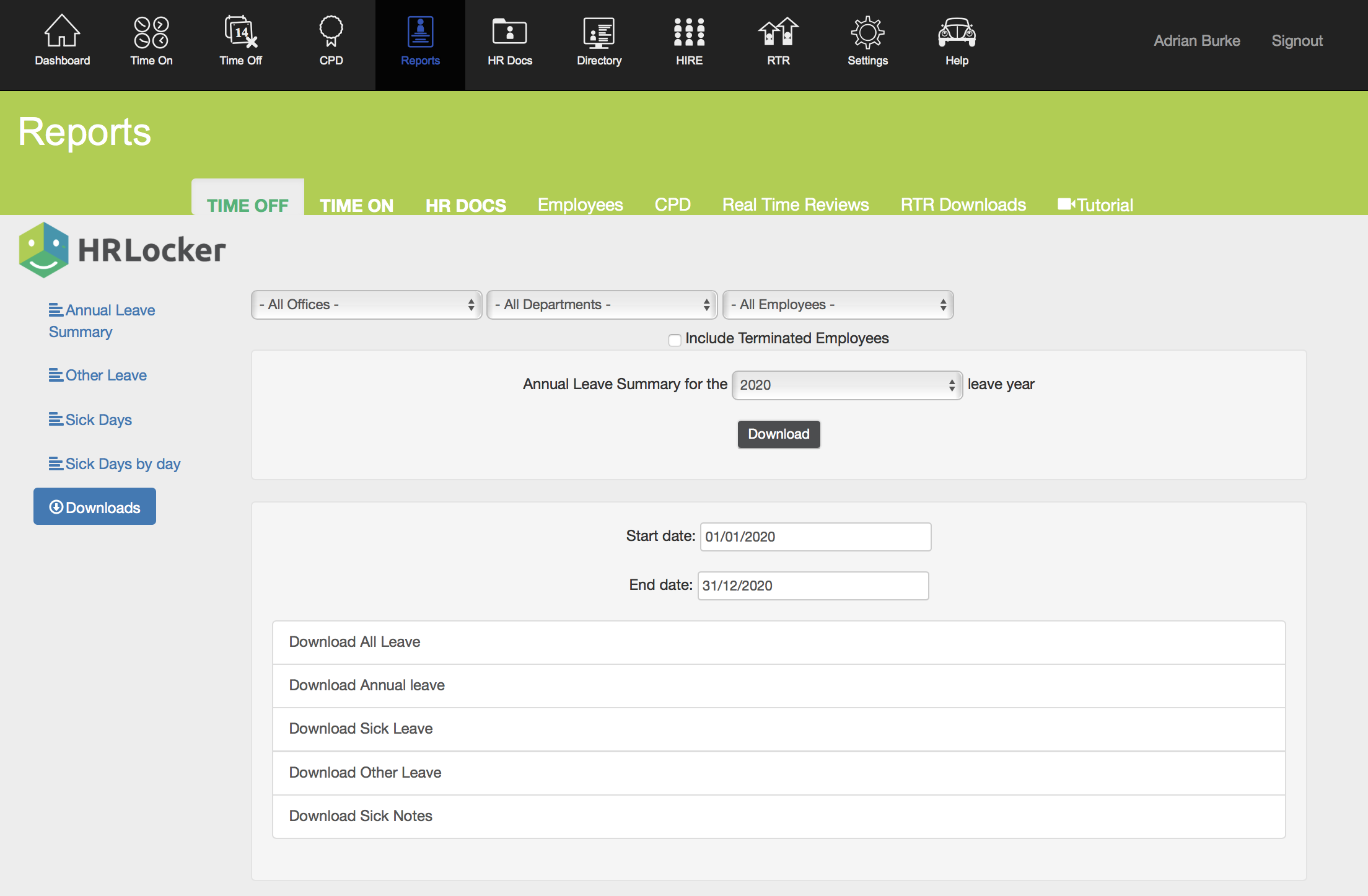
Task: Open the Time Off calendar icon
Action: (240, 32)
